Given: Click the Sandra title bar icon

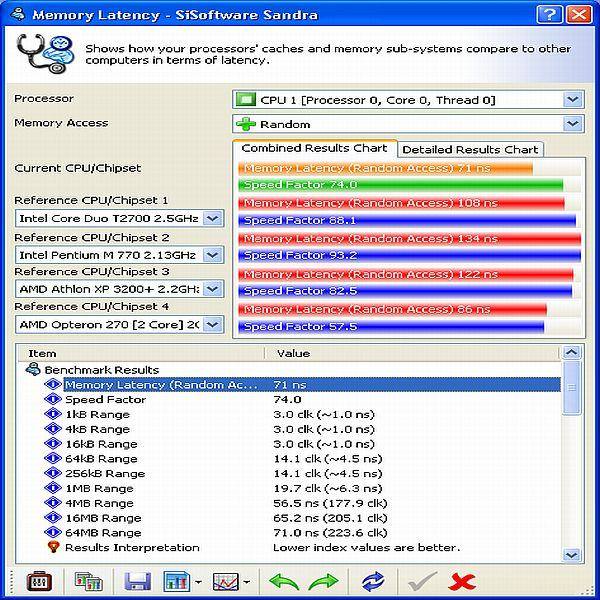Looking at the screenshot, I should [x=18, y=15].
